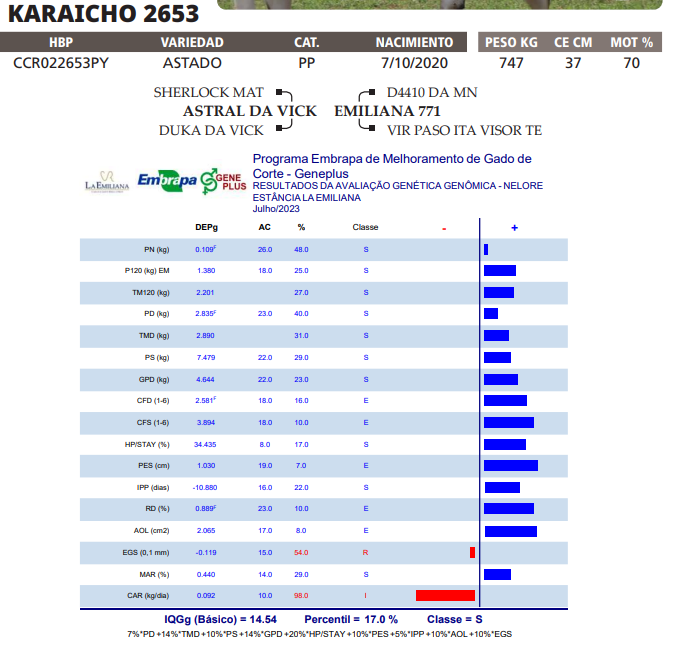The width and height of the screenshot is (677, 646).
Task: Click the dam name EMILIANA 771
Action: [387, 111]
